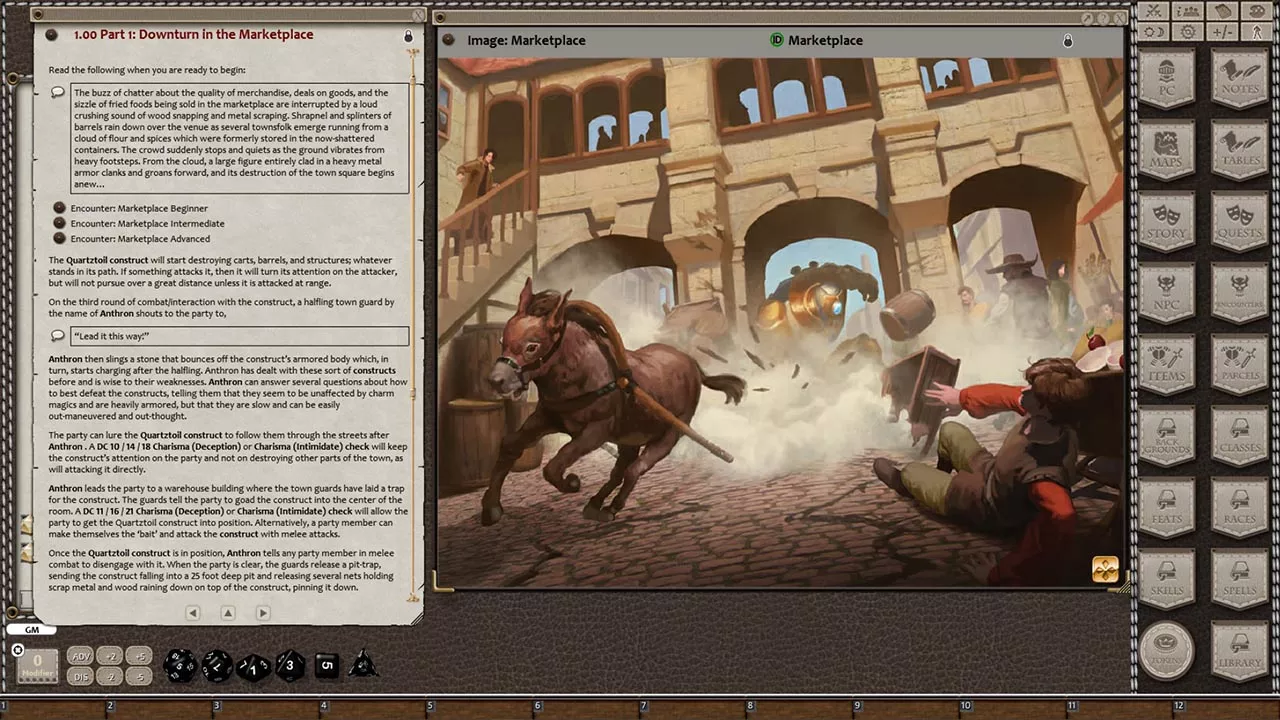This screenshot has width=1280, height=720.
Task: Open the Notes sidebar button
Action: pos(1240,80)
